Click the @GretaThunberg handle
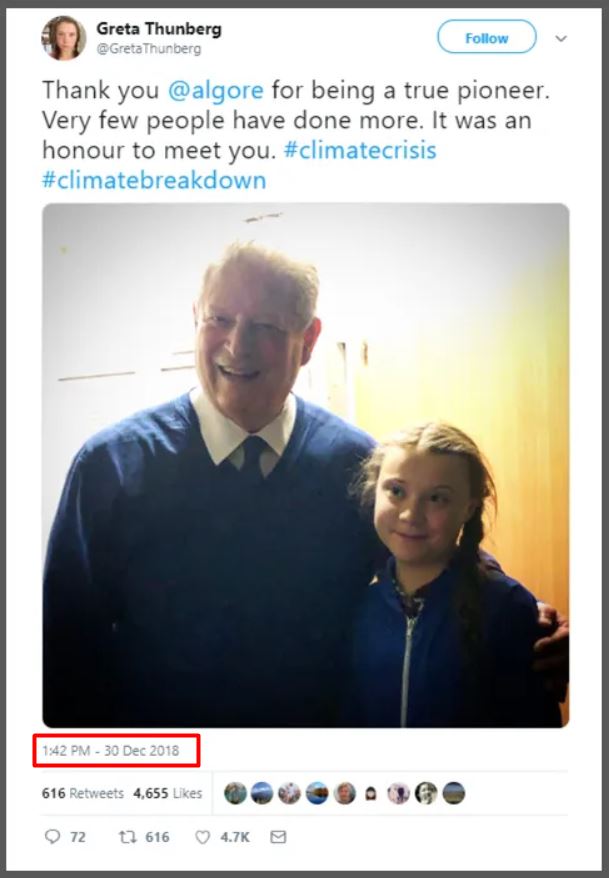 (149, 48)
